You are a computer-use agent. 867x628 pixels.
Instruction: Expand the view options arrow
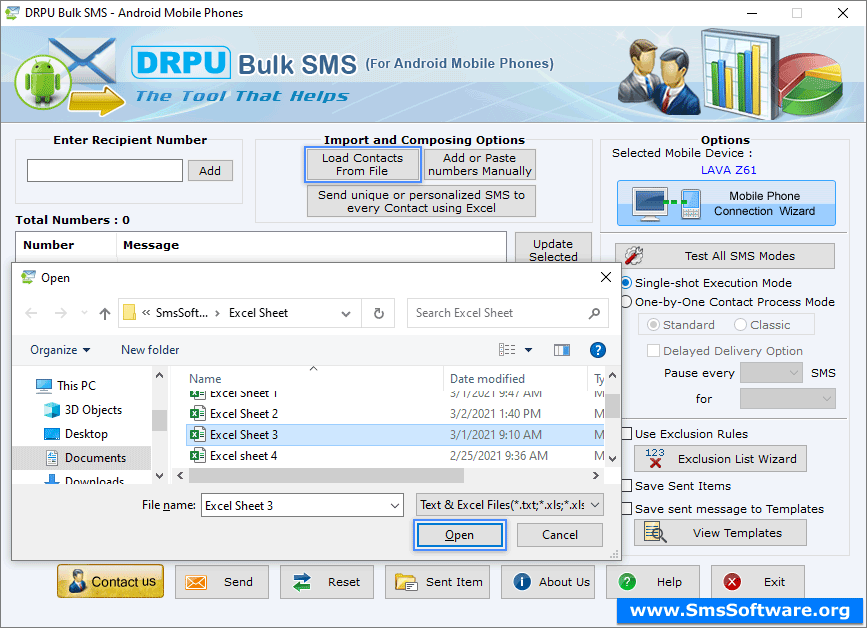(529, 350)
